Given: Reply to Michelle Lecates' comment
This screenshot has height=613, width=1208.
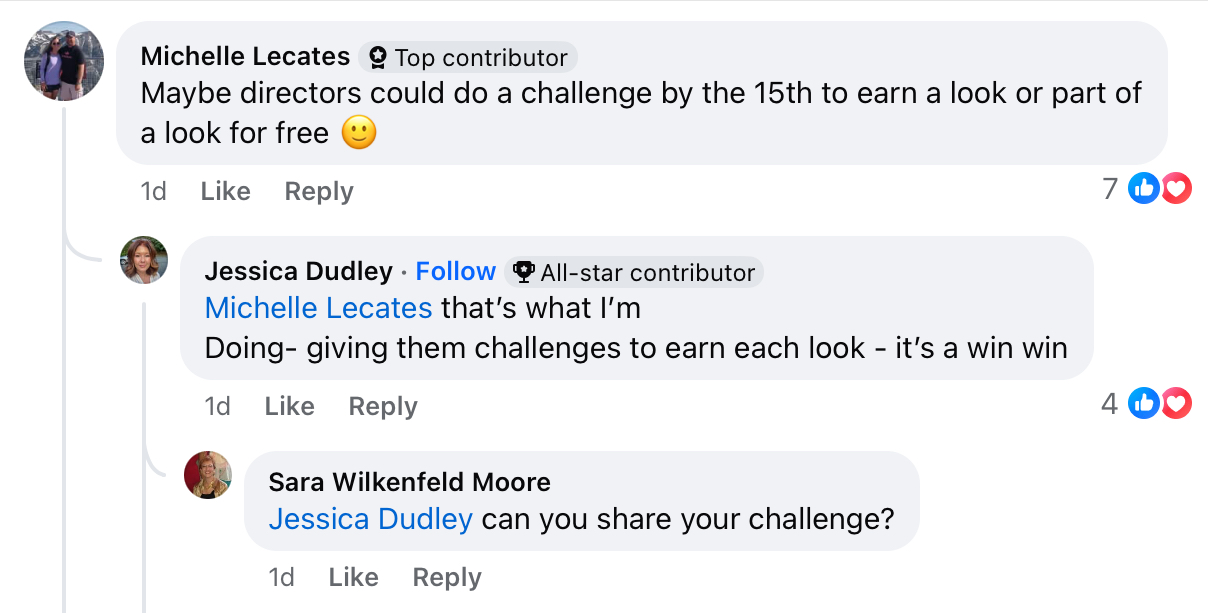Looking at the screenshot, I should coord(319,191).
